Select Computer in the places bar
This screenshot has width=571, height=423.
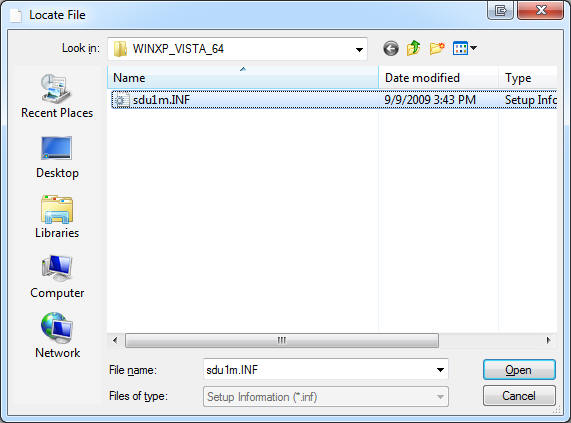coord(57,277)
